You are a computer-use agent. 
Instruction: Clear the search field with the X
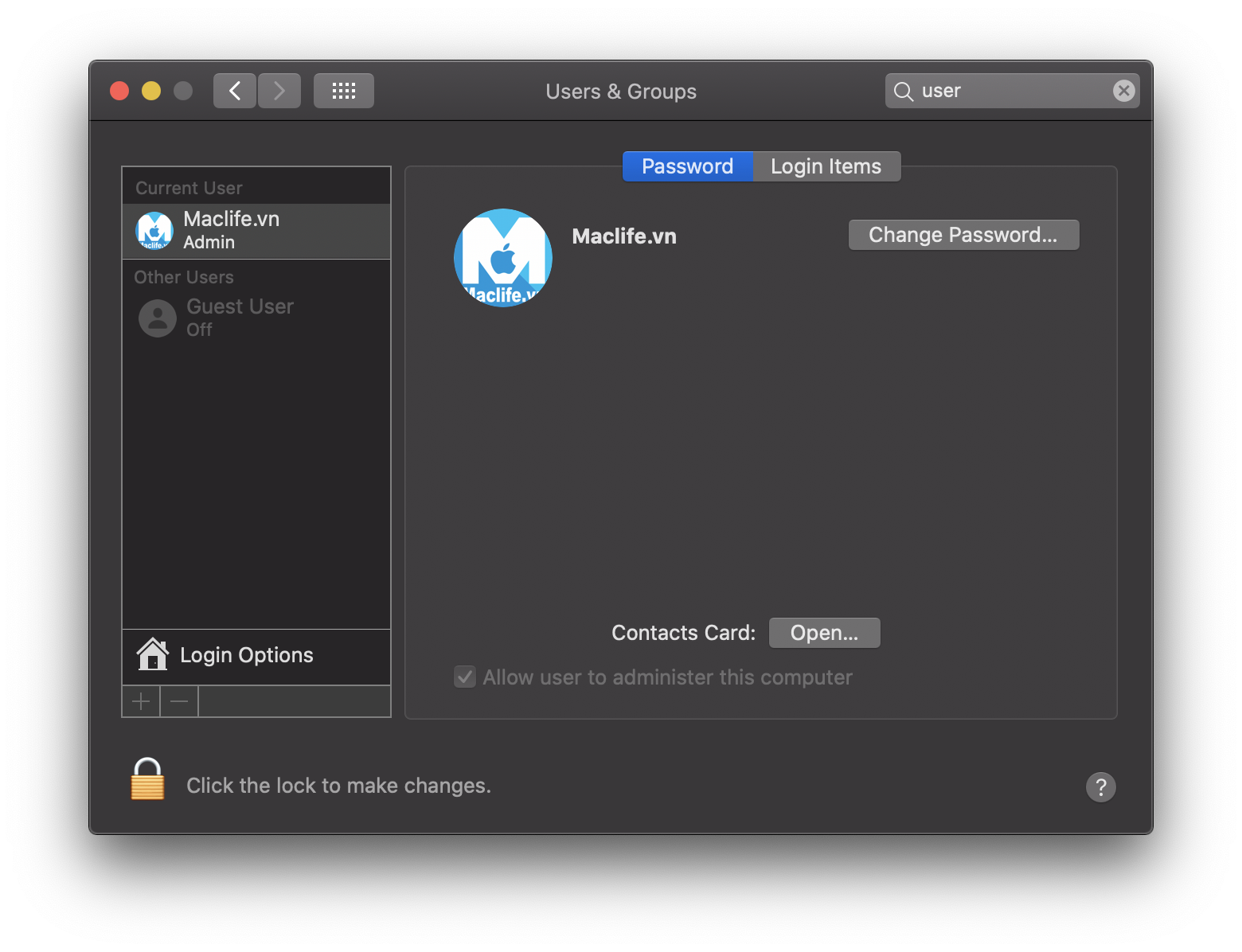click(x=1123, y=90)
